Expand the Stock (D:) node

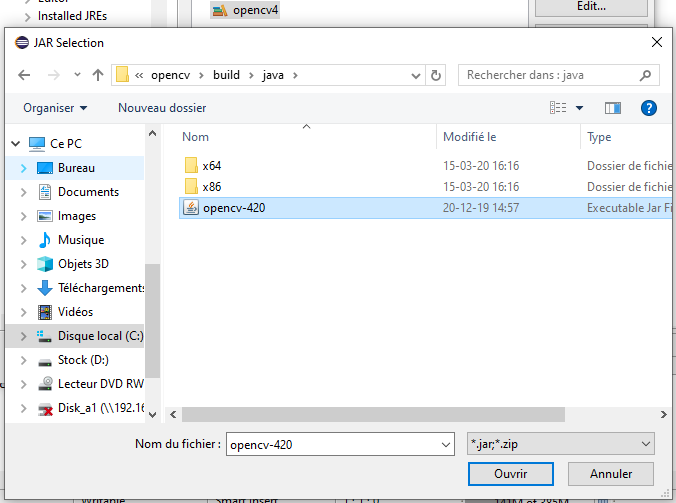click(24, 360)
